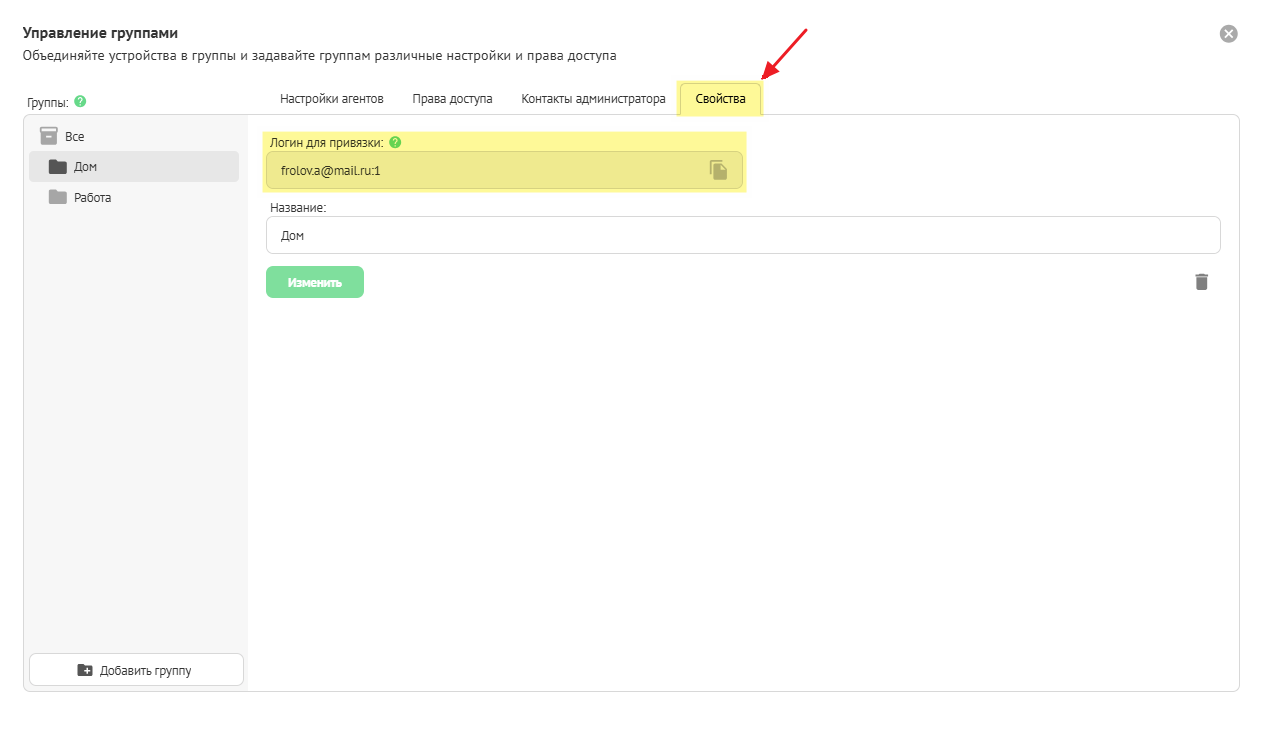Choose the Работа group label
The image size is (1262, 750).
[93, 198]
